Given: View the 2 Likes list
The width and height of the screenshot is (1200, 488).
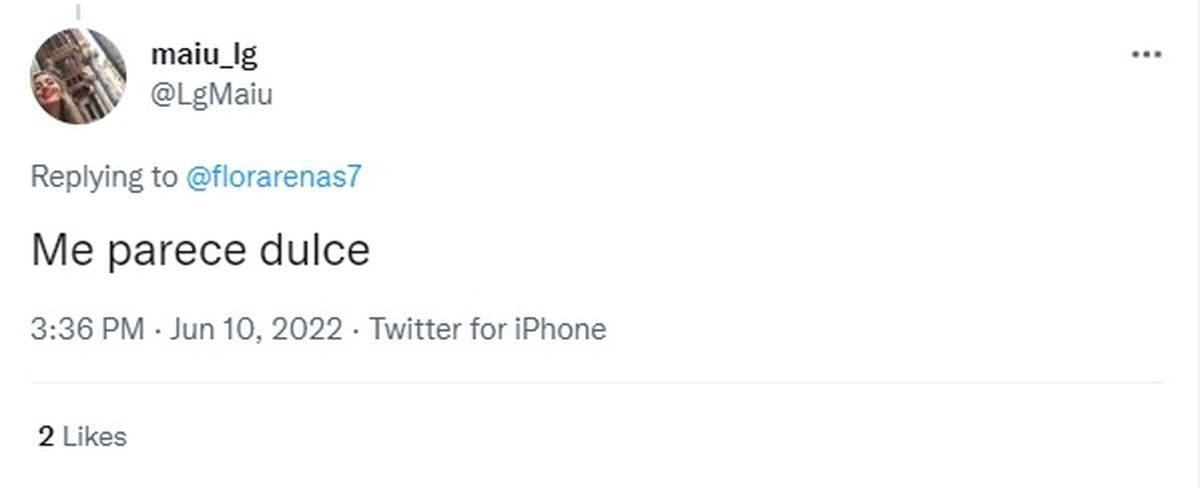Looking at the screenshot, I should coord(82,437).
